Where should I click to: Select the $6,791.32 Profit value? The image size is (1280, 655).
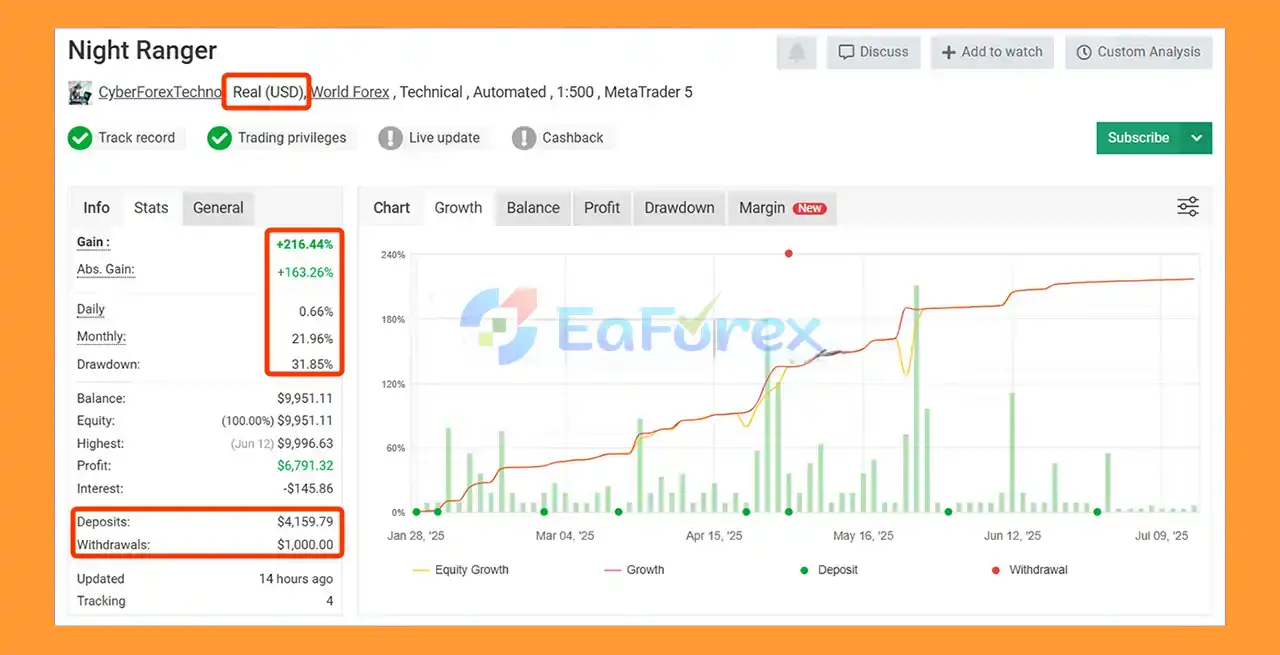click(305, 466)
